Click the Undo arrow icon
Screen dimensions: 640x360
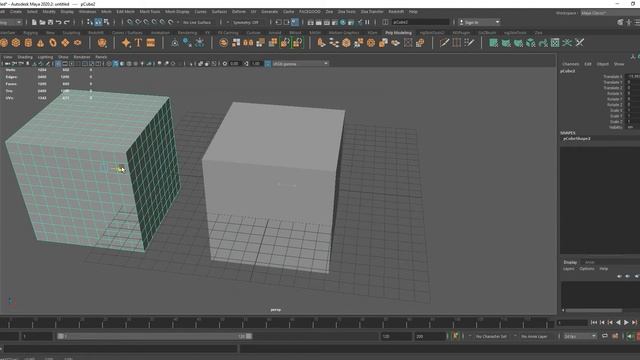point(59,22)
